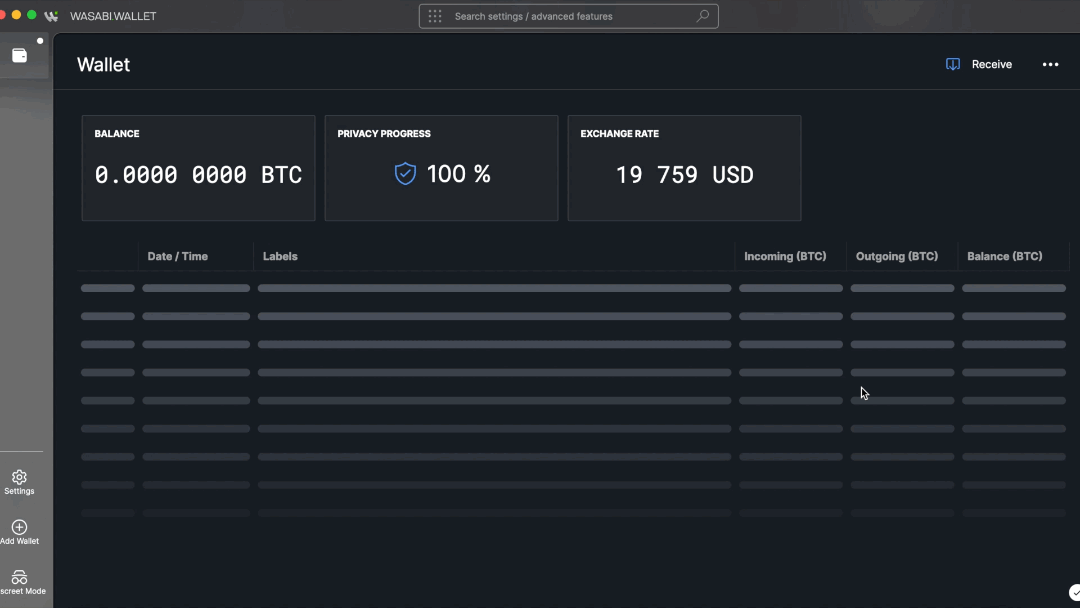Click the yellow minimize window button
Image resolution: width=1080 pixels, height=608 pixels.
tap(17, 14)
